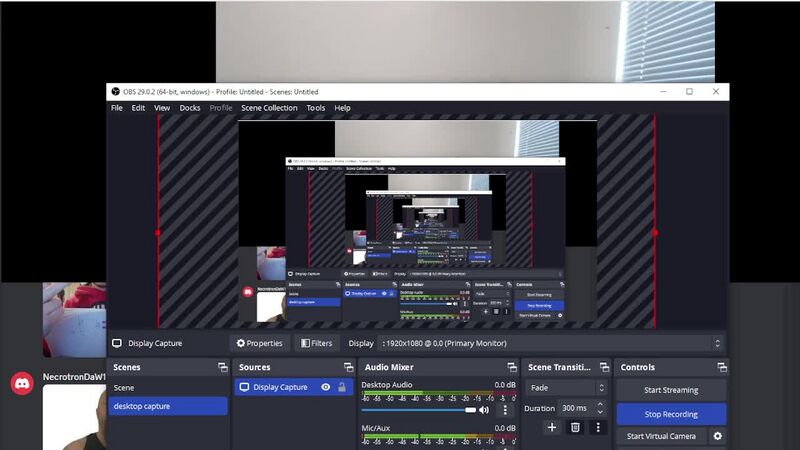
Task: Pop out the Scenes dock panel
Action: pyautogui.click(x=222, y=367)
